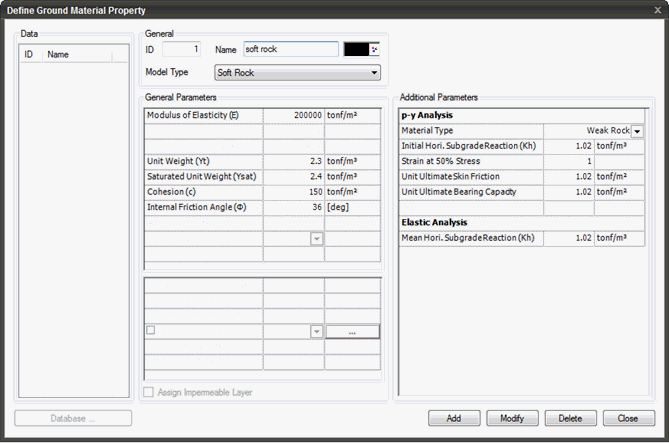The width and height of the screenshot is (669, 443).
Task: Select the Strain at 50% Stress value
Action: coord(569,161)
